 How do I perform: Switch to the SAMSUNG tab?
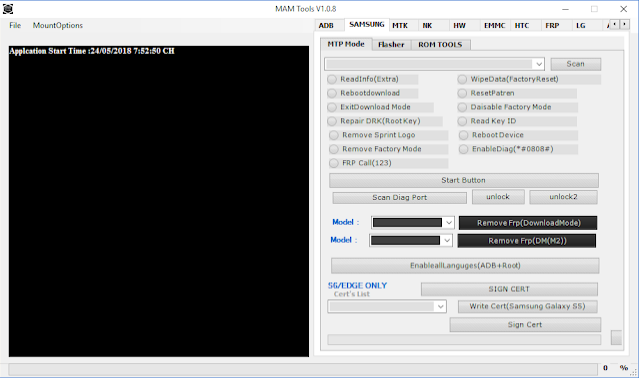point(366,25)
